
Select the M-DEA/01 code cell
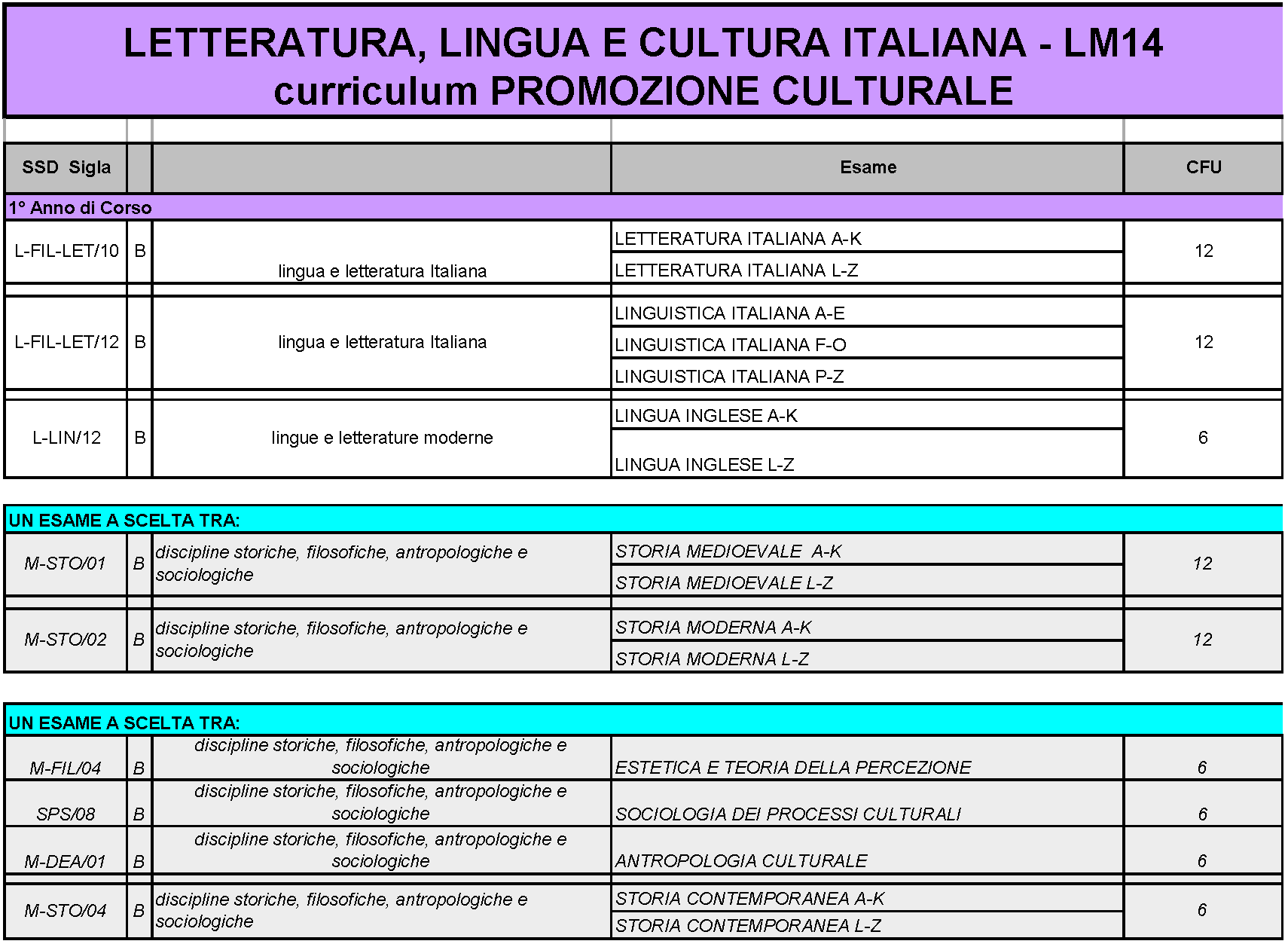(x=66, y=861)
